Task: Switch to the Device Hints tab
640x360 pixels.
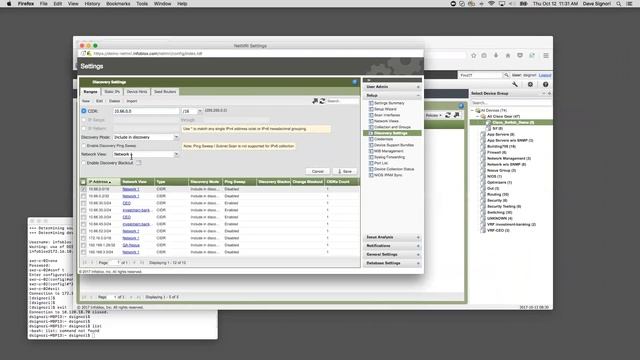Action: pyautogui.click(x=137, y=92)
